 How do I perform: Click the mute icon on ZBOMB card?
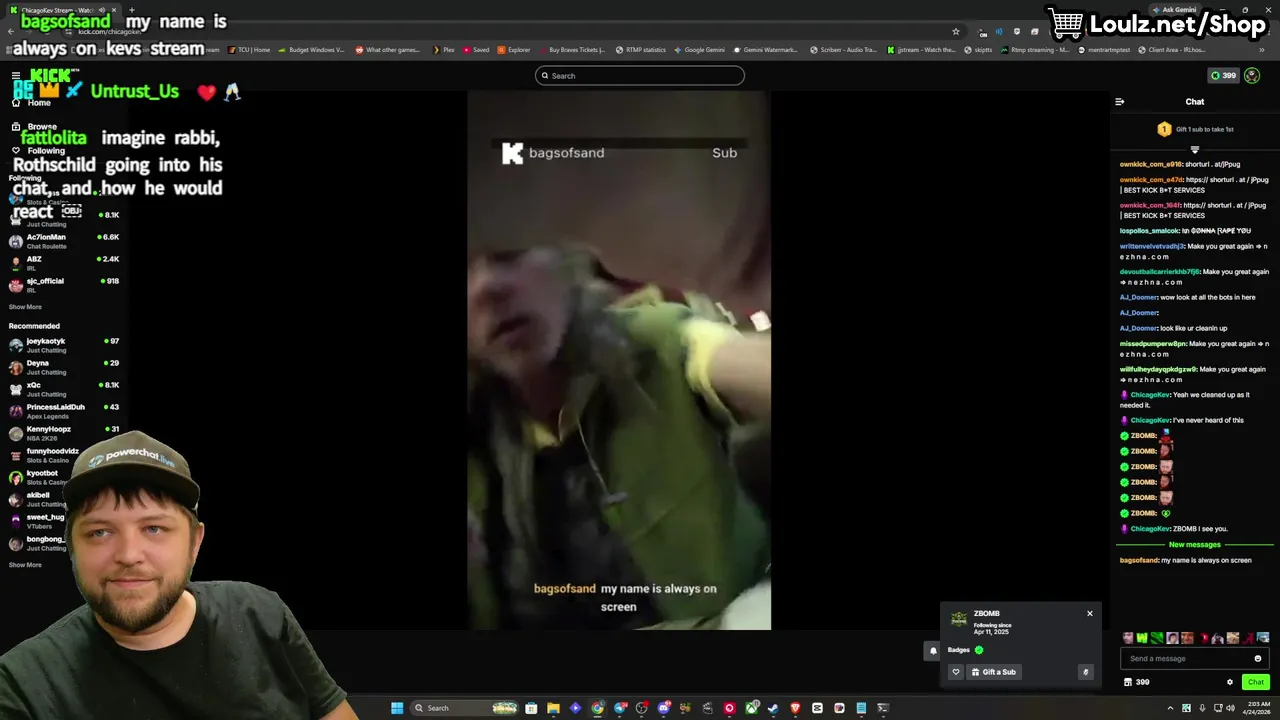click(x=1085, y=672)
